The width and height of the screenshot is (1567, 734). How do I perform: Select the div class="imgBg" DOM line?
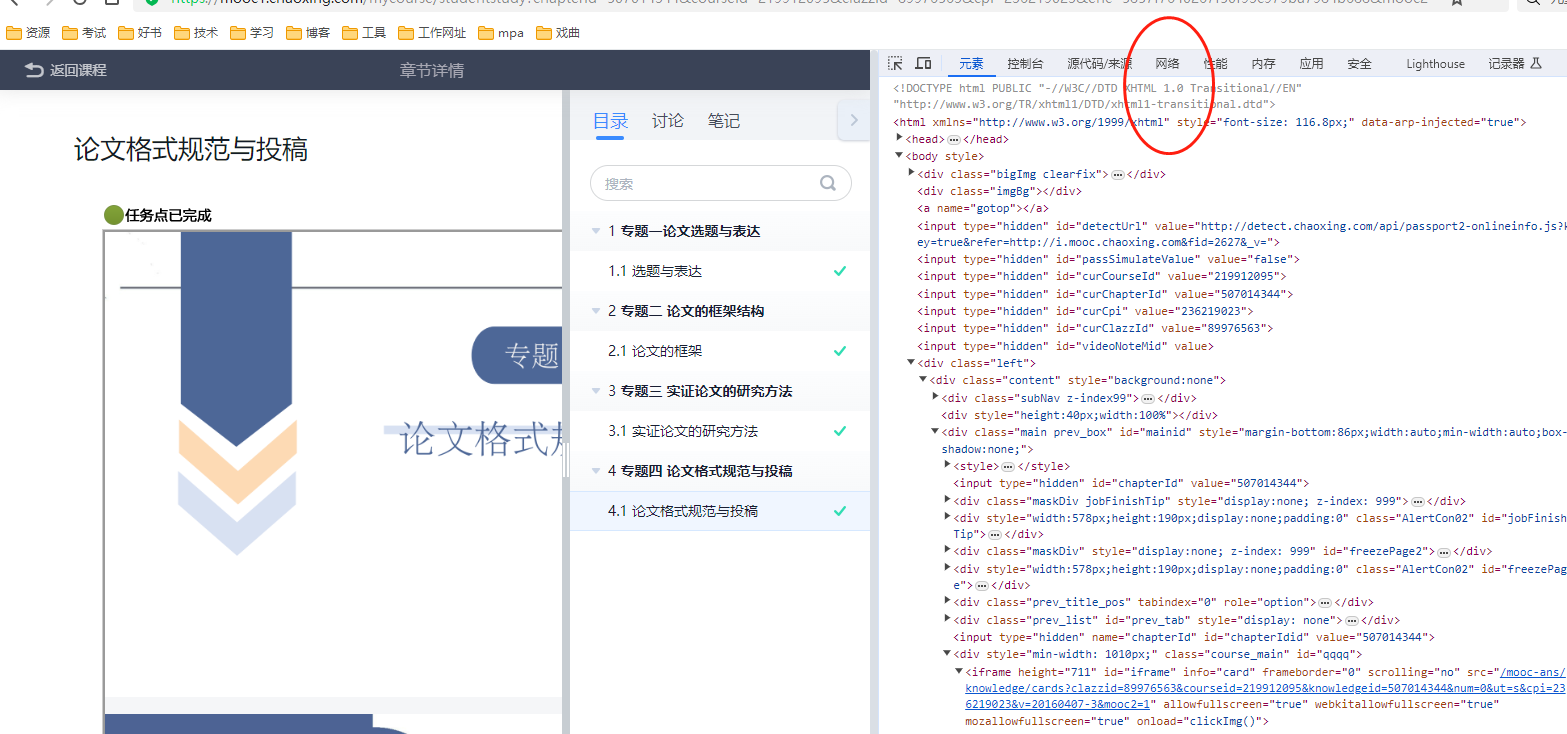(999, 190)
